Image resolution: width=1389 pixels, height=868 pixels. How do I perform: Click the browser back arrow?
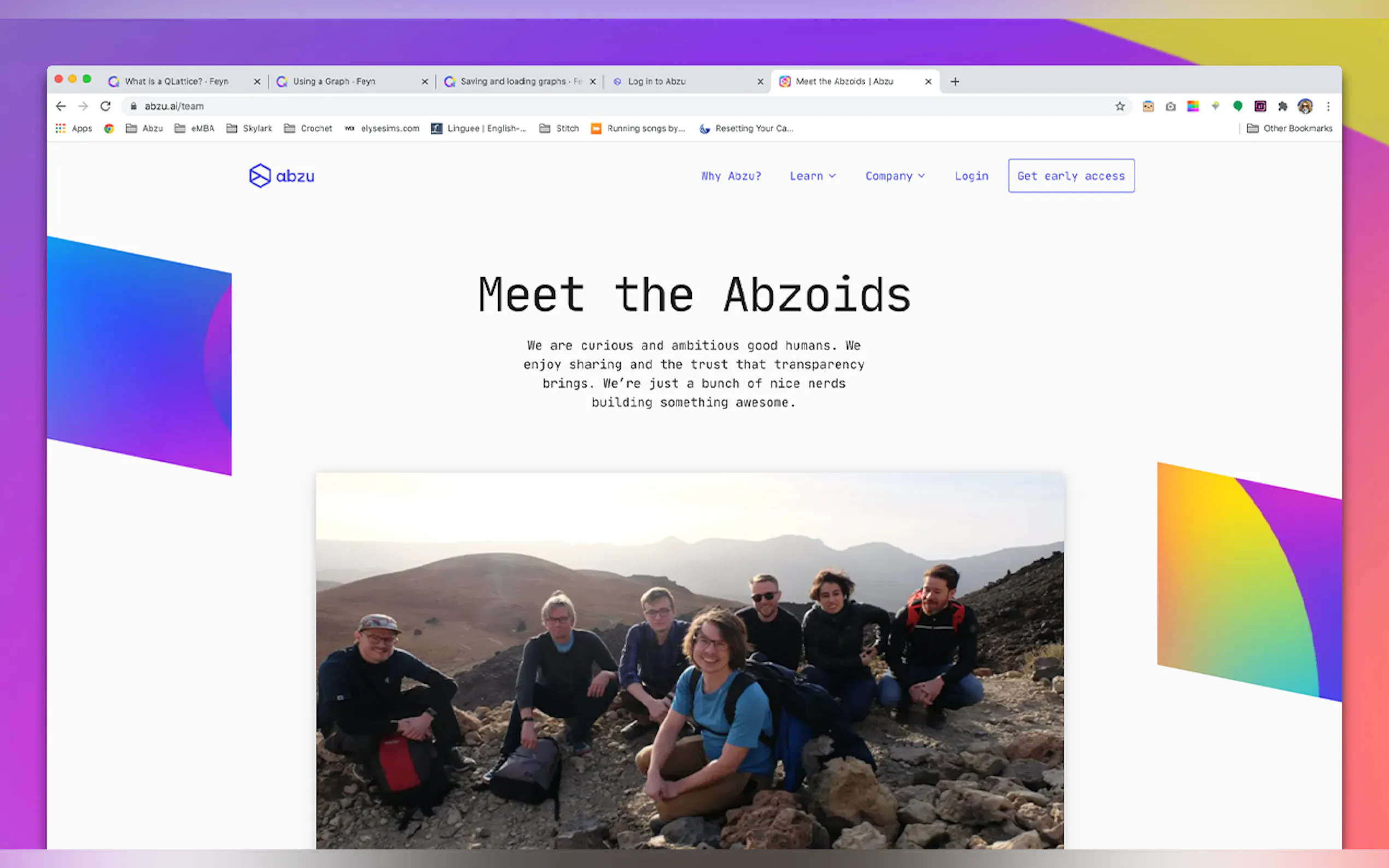tap(60, 106)
